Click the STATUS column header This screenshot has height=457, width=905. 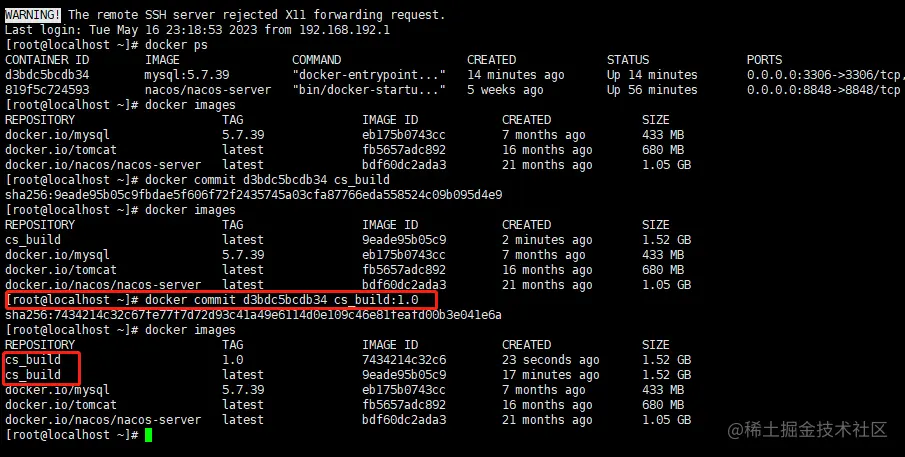628,60
